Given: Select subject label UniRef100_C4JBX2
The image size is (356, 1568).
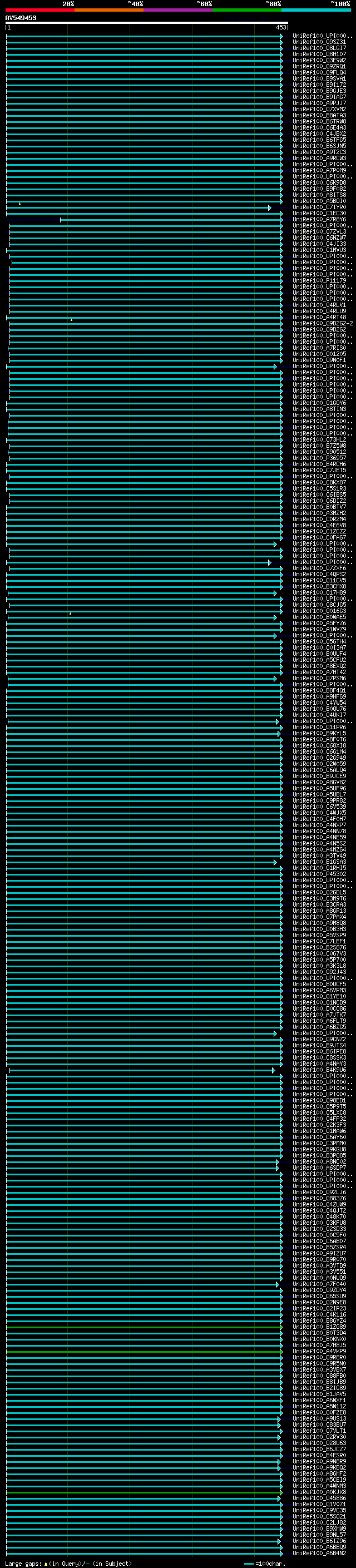Looking at the screenshot, I should [319, 133].
